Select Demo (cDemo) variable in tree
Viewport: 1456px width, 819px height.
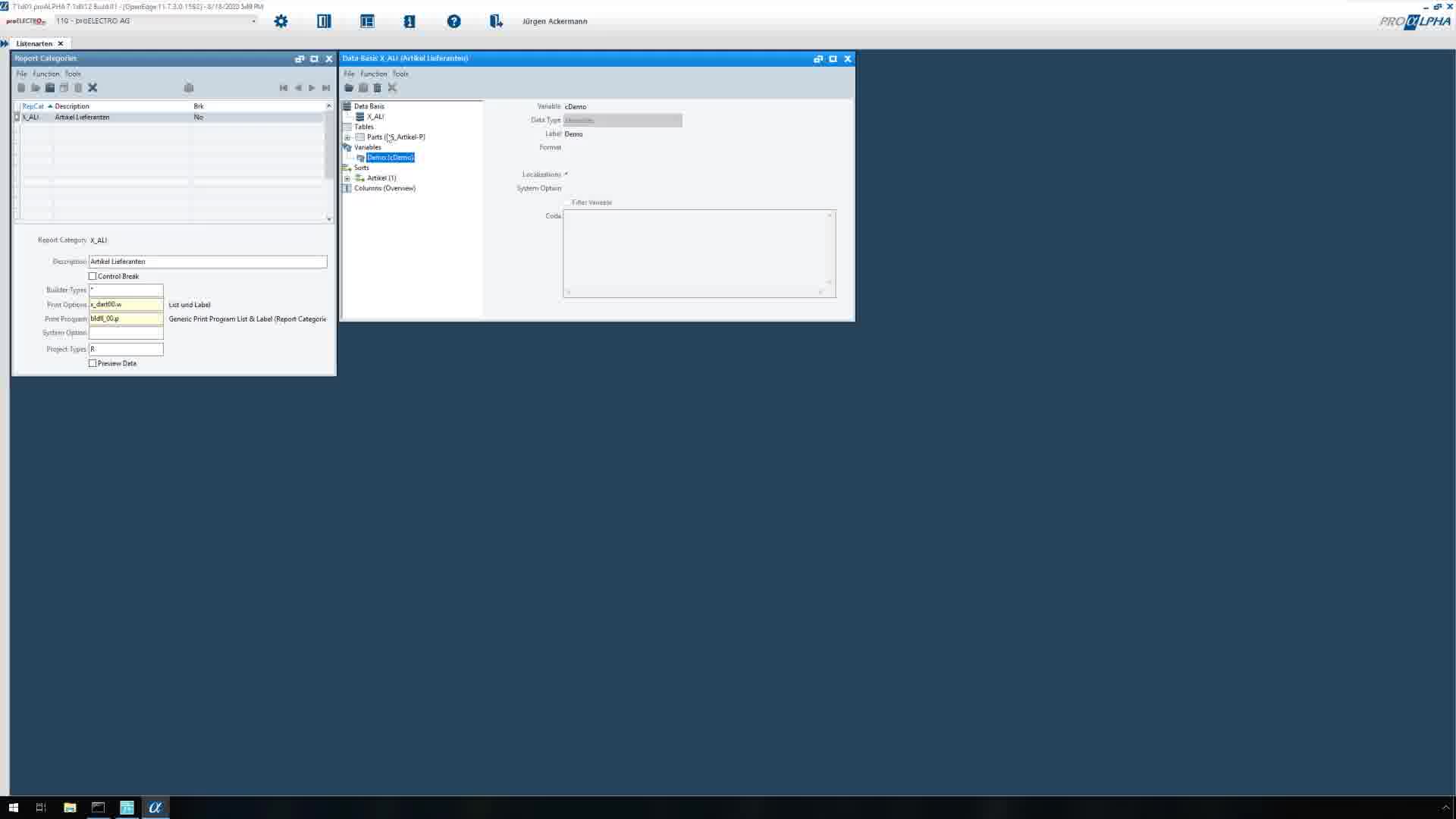click(x=390, y=158)
